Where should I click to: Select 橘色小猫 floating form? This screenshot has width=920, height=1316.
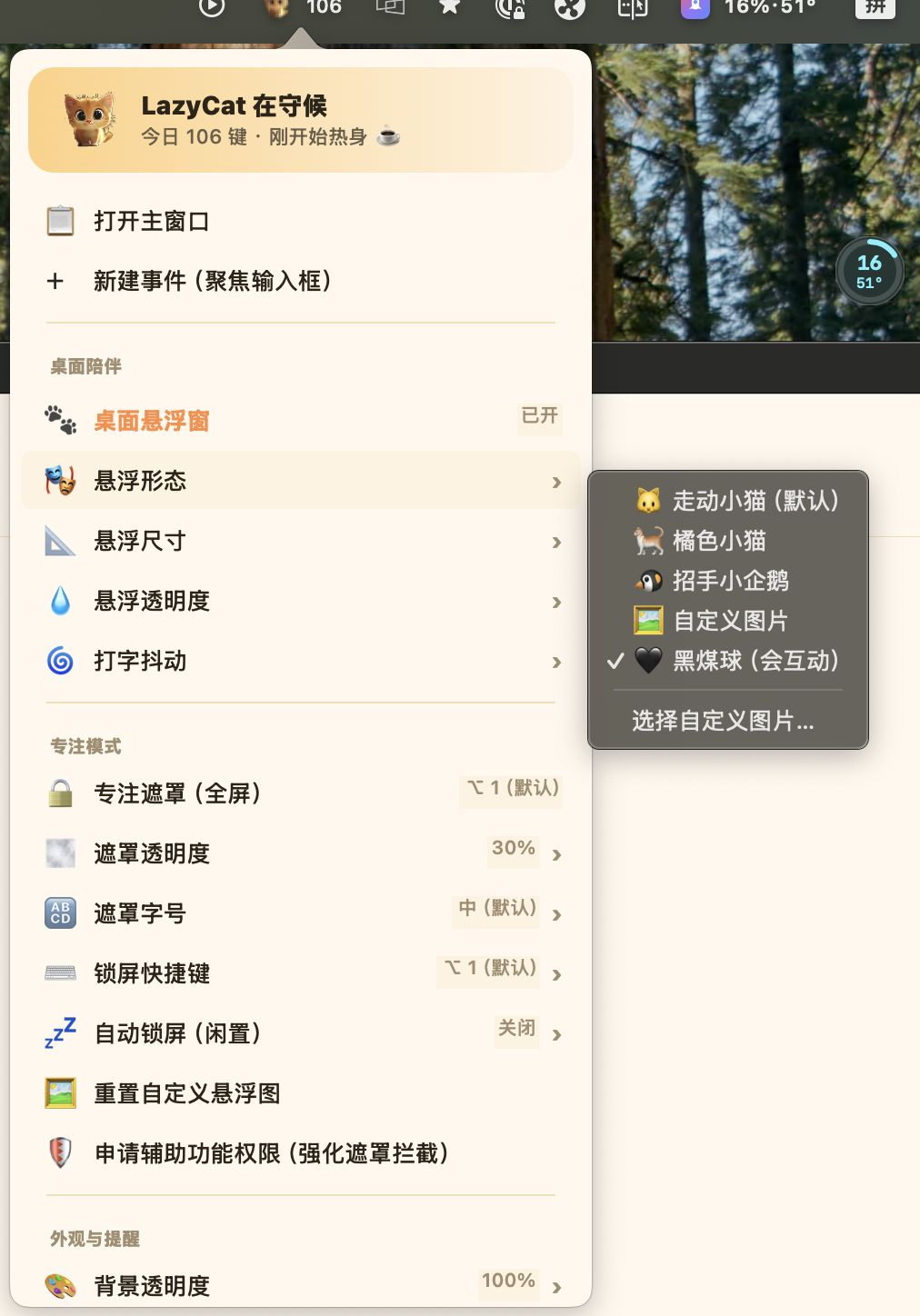coord(728,541)
